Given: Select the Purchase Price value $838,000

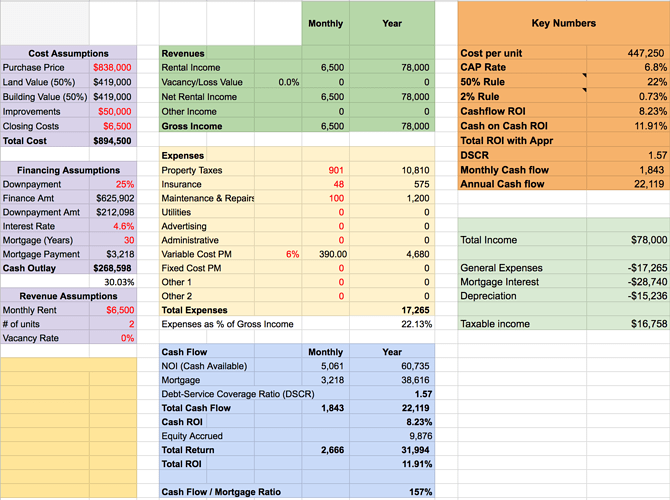Looking at the screenshot, I should (x=111, y=67).
